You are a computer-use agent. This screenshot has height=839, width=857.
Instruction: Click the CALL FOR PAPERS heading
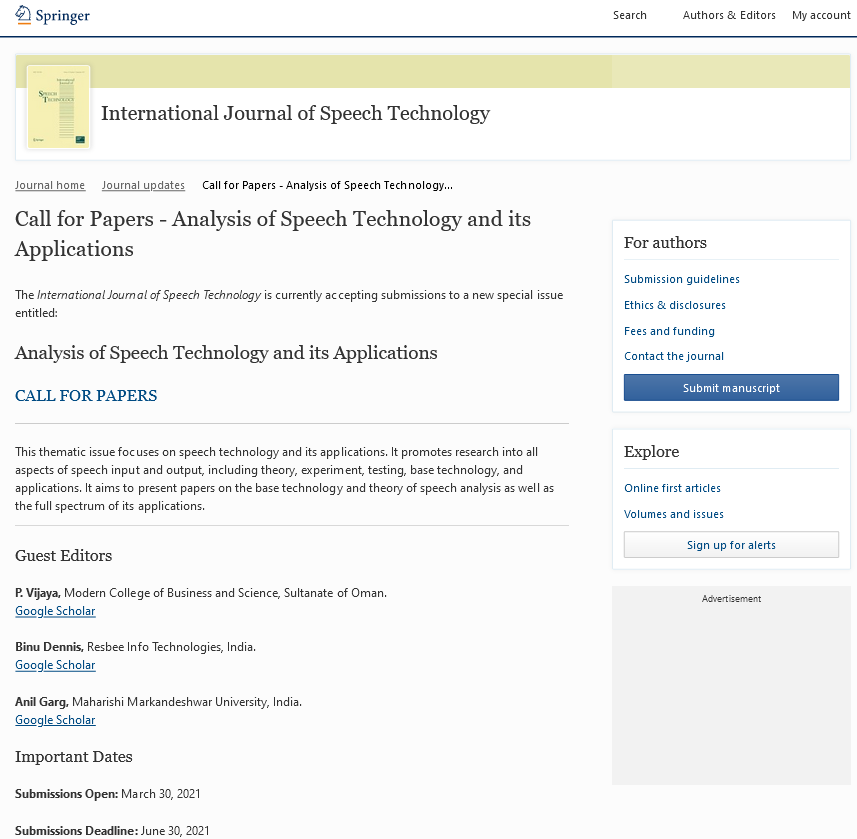pyautogui.click(x=86, y=396)
